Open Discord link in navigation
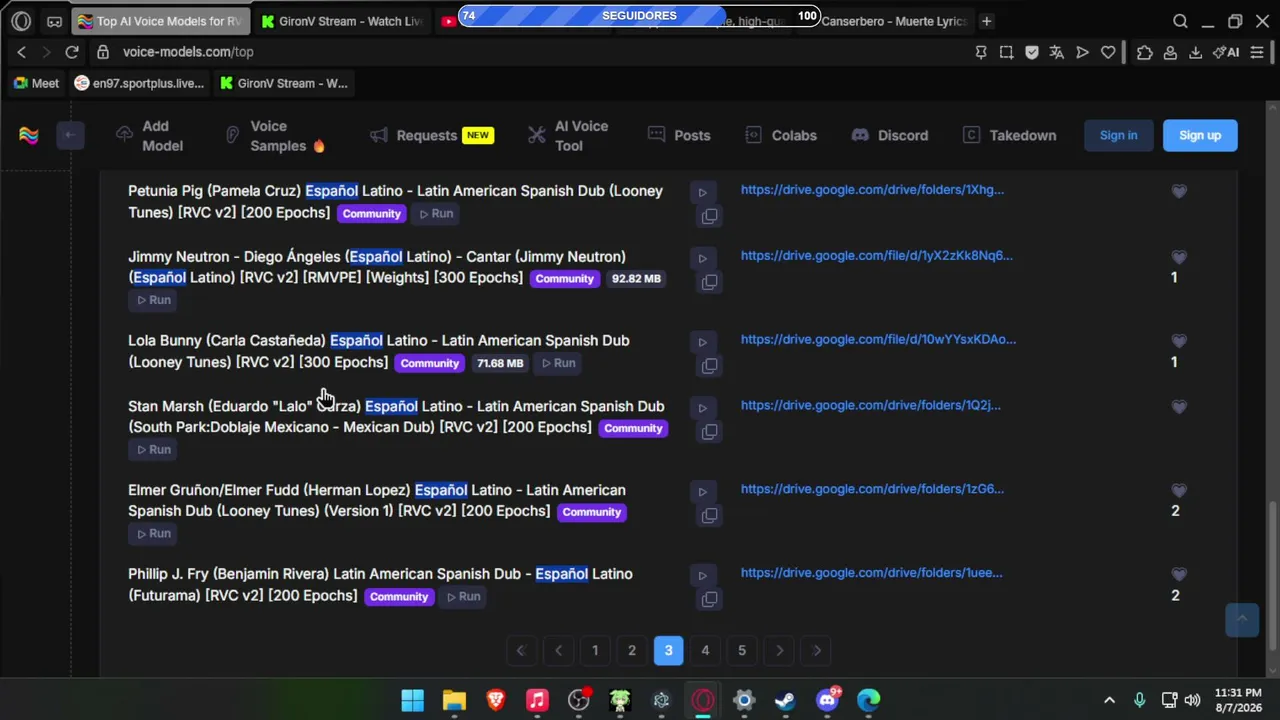Viewport: 1280px width, 720px height. click(890, 135)
